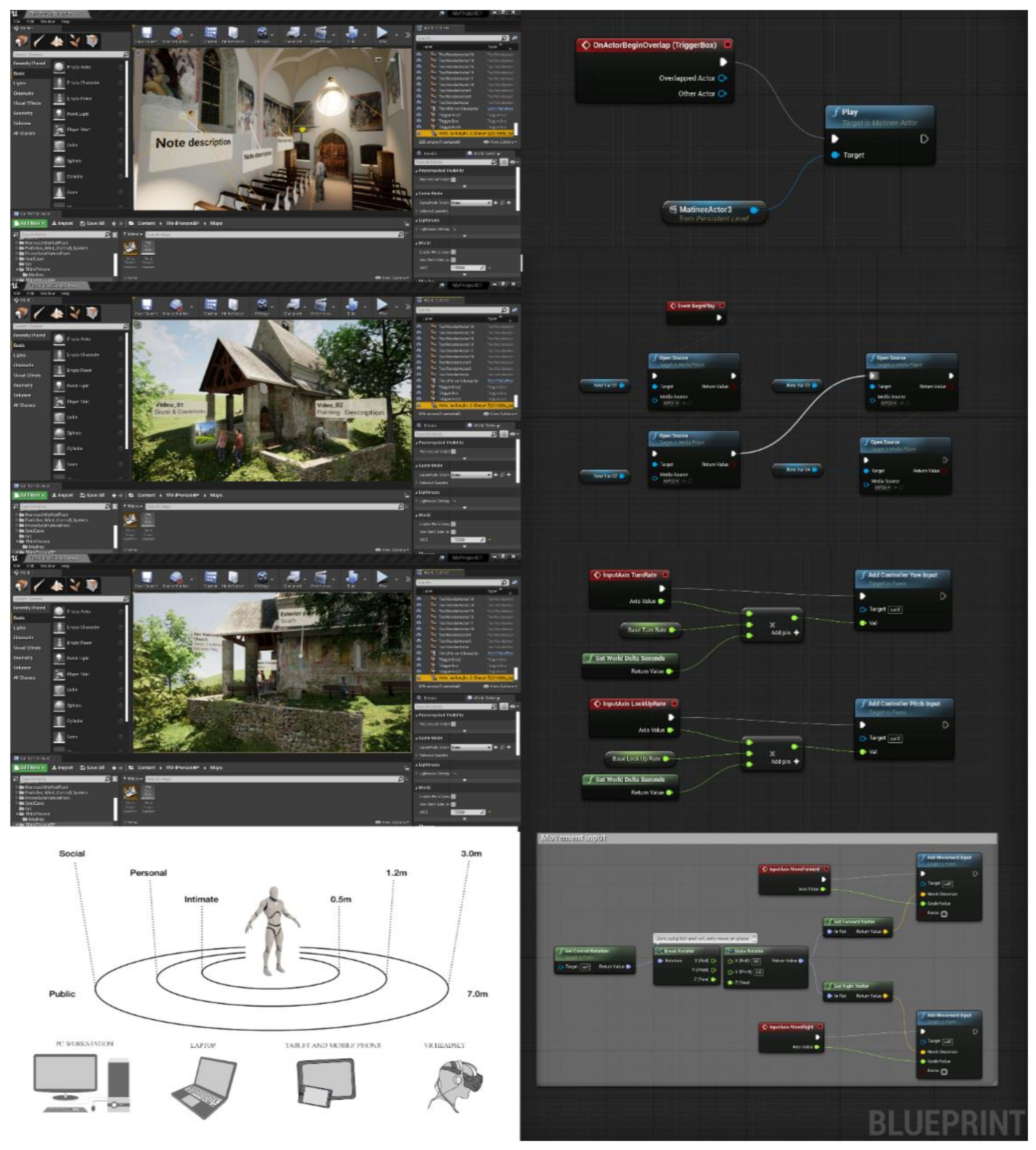Toggle Enable World Composition checkbox in church interior editor

click(453, 252)
